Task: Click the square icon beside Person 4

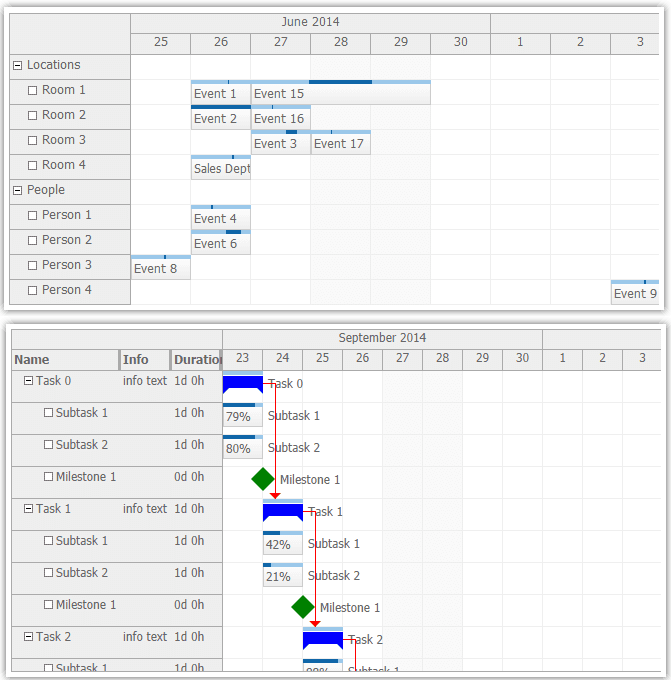Action: [x=33, y=290]
